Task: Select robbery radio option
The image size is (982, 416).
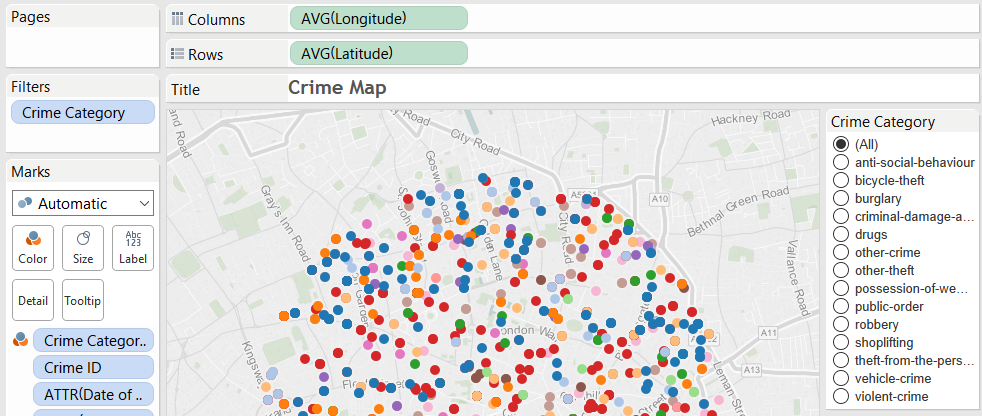Action: coord(840,325)
